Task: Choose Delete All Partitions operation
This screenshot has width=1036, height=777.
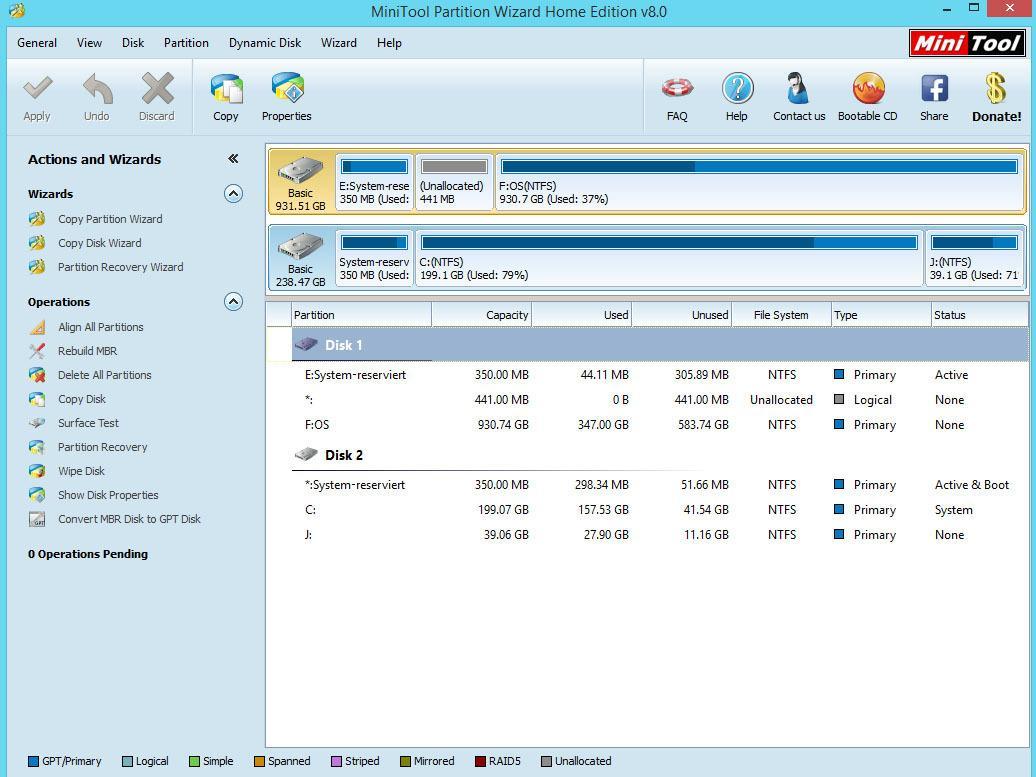Action: coord(104,375)
